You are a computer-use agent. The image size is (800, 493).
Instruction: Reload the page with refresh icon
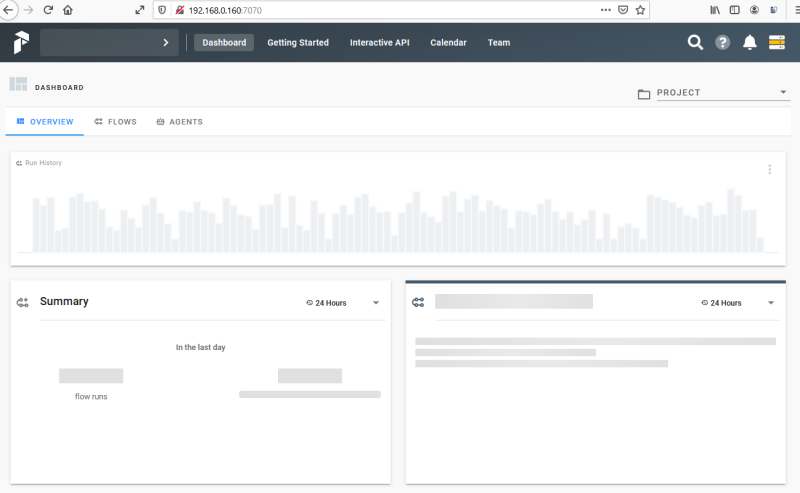[x=48, y=10]
